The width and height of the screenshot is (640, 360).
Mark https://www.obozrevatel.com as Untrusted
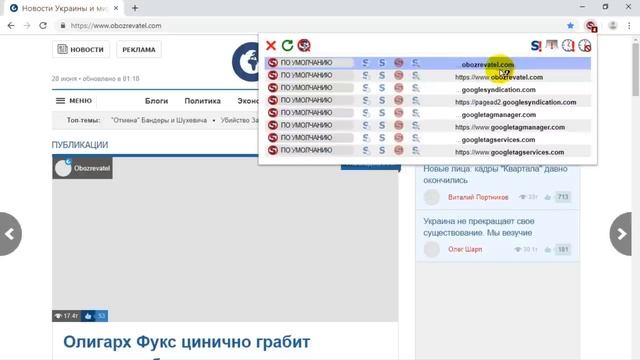[x=399, y=76]
